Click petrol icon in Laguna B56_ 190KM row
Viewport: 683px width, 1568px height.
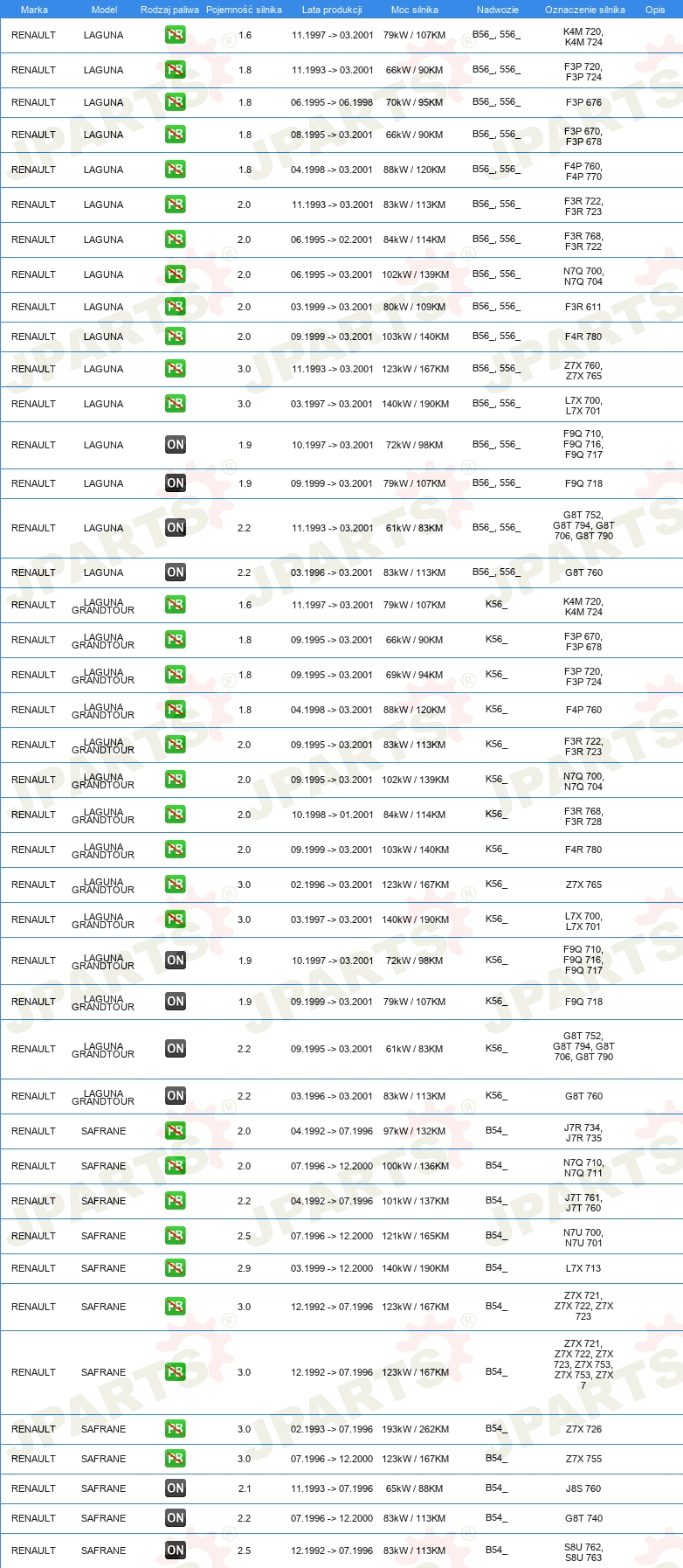click(x=176, y=404)
